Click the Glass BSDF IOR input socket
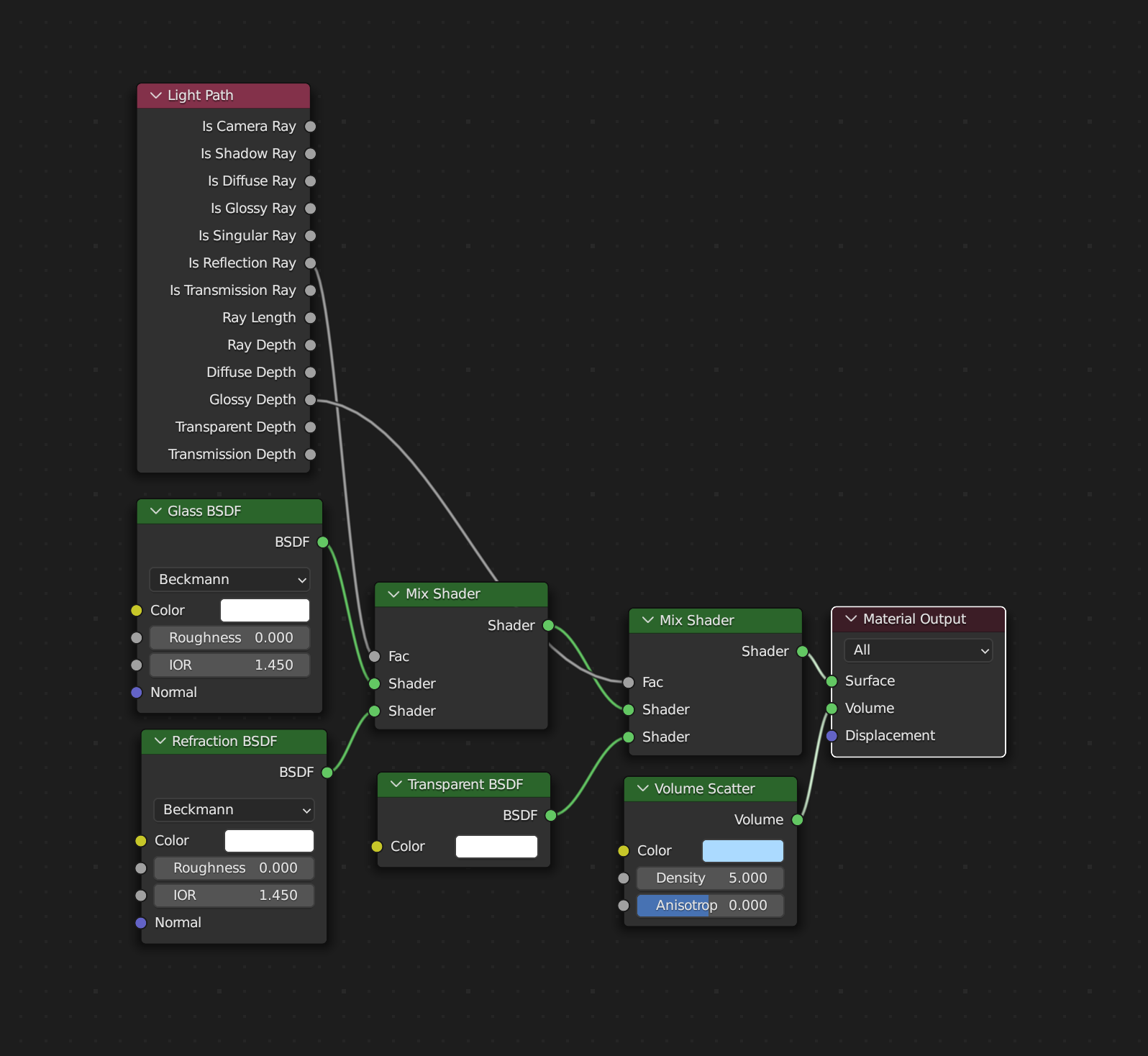The image size is (1148, 1056). coord(137,665)
